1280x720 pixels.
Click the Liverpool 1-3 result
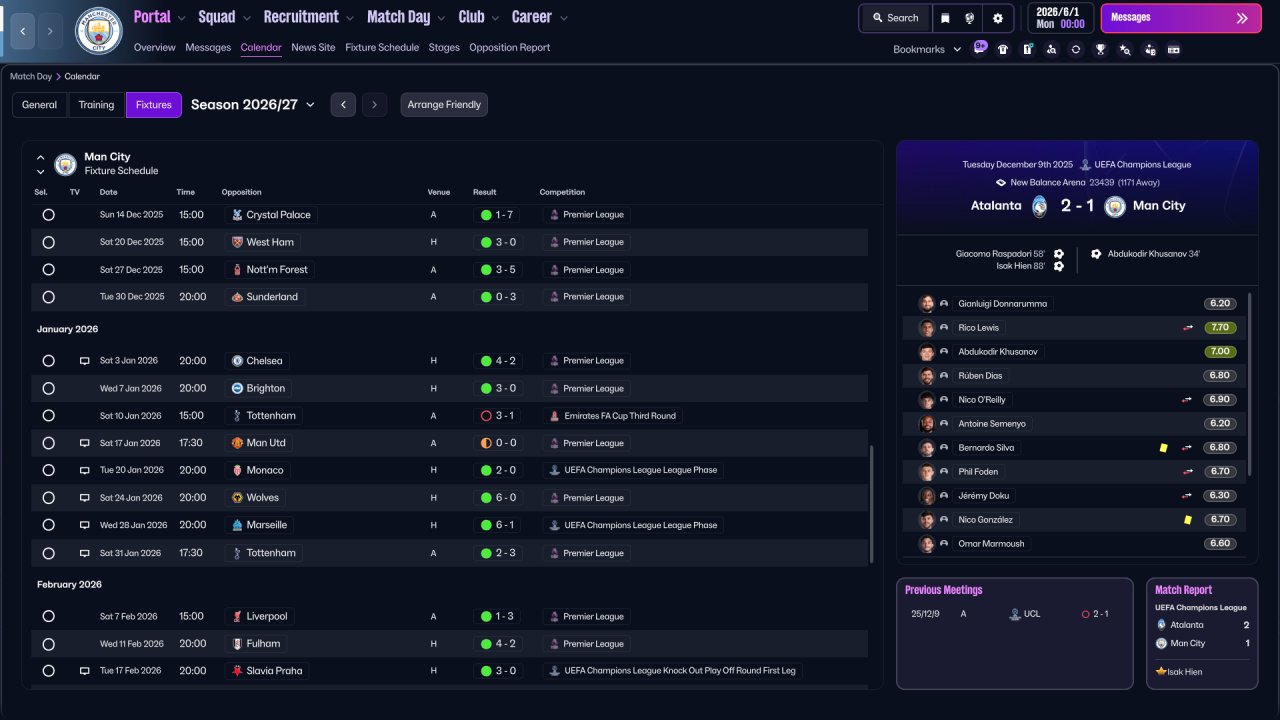(497, 617)
